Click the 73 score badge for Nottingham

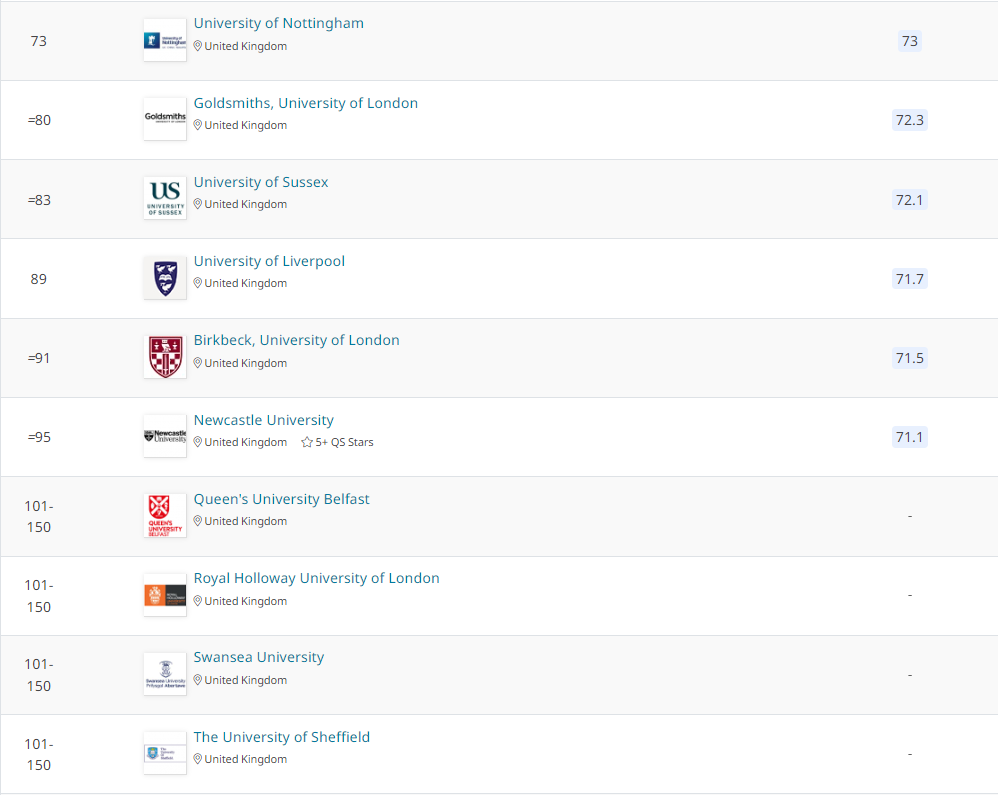pyautogui.click(x=909, y=41)
